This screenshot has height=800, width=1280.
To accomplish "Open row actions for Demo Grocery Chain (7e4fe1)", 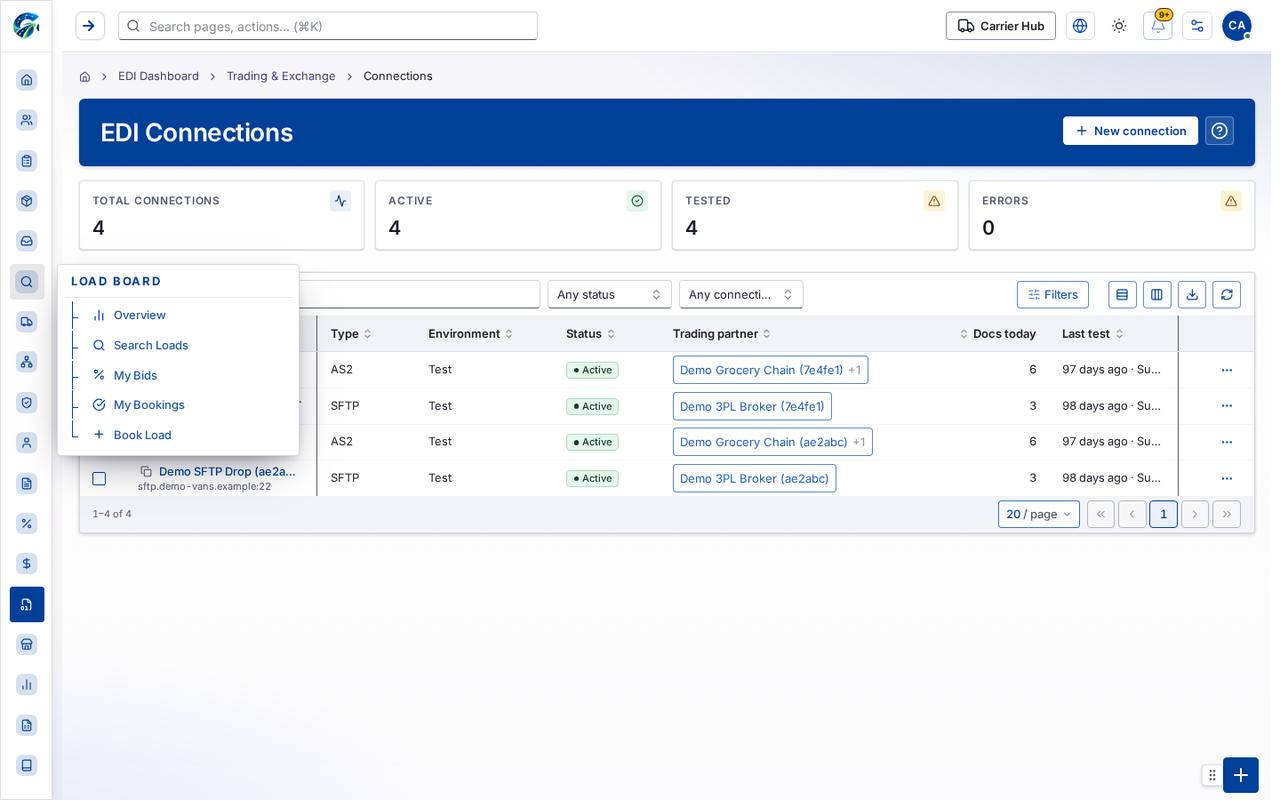I will [x=1227, y=370].
